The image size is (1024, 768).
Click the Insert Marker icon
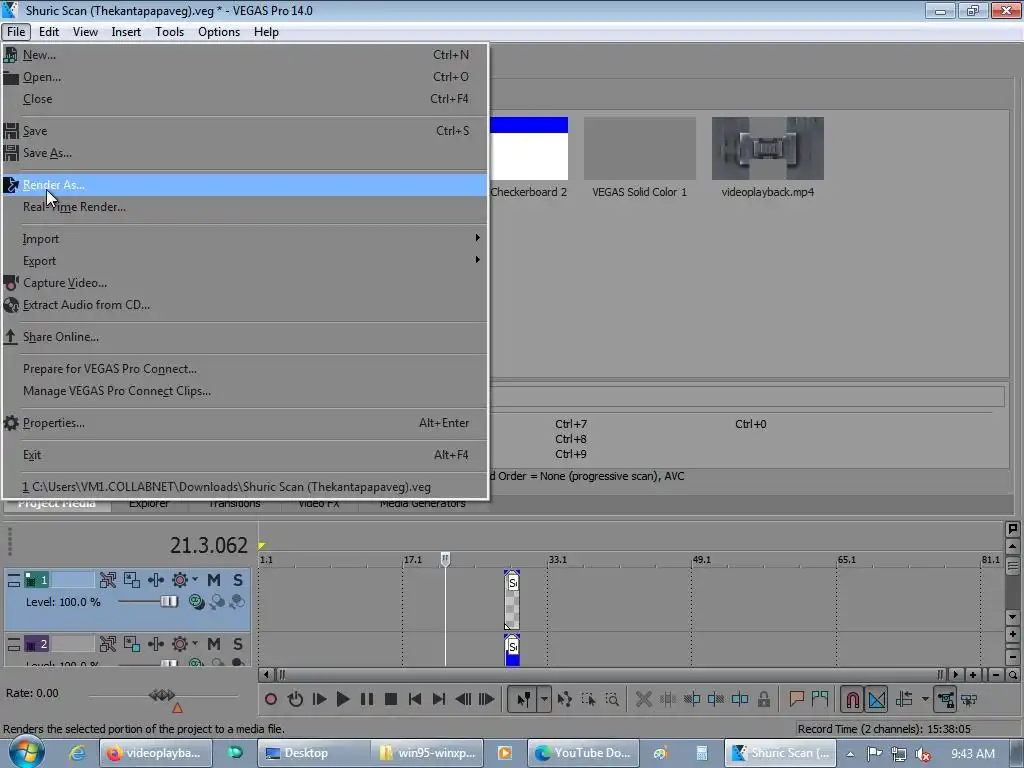pyautogui.click(x=796, y=699)
